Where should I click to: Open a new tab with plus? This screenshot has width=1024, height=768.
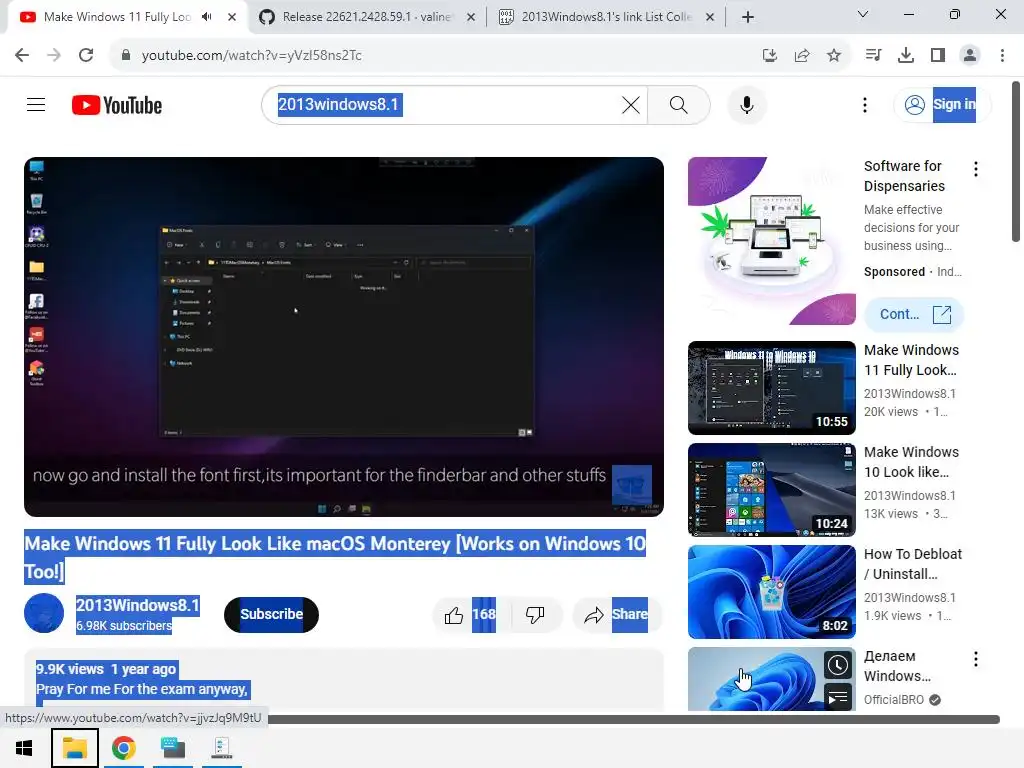point(748,17)
